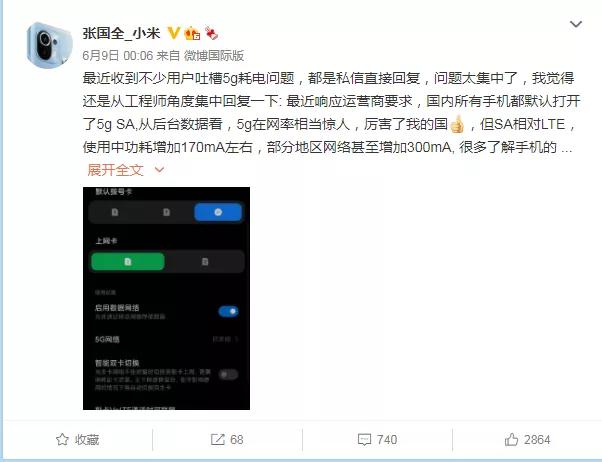
Task: Click the red badge beside the username
Action: click(x=211, y=33)
